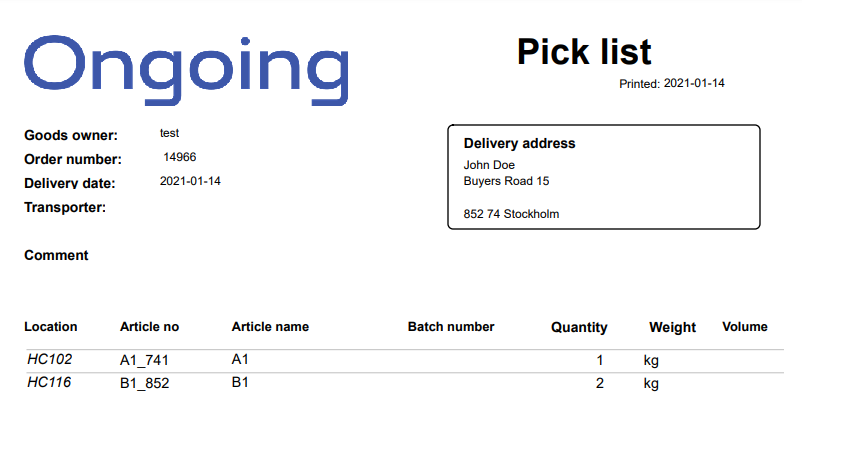Select the printed date 2021-01-14
The width and height of the screenshot is (848, 472).
click(x=694, y=83)
